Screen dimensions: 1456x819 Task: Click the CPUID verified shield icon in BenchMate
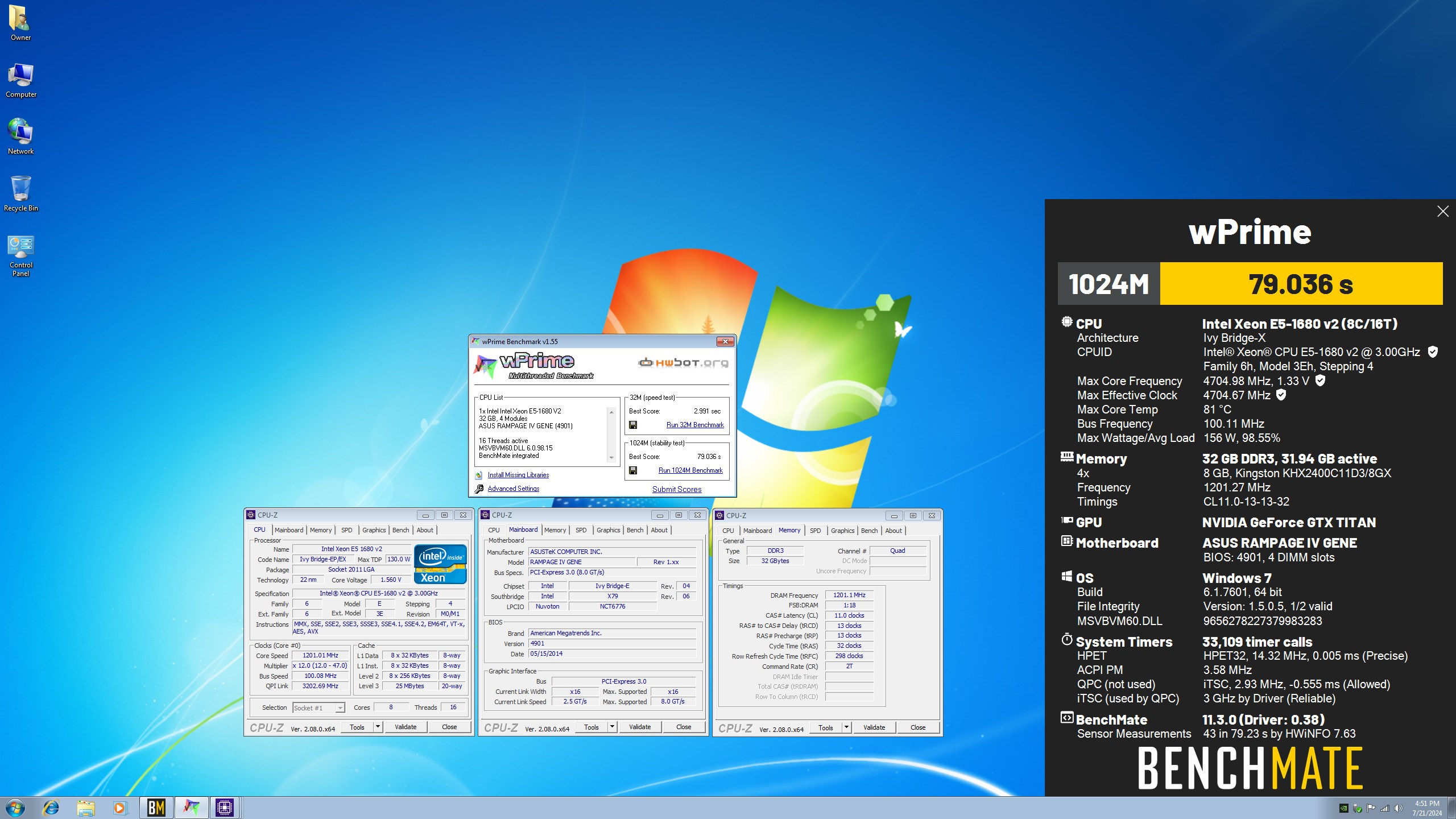point(1433,352)
